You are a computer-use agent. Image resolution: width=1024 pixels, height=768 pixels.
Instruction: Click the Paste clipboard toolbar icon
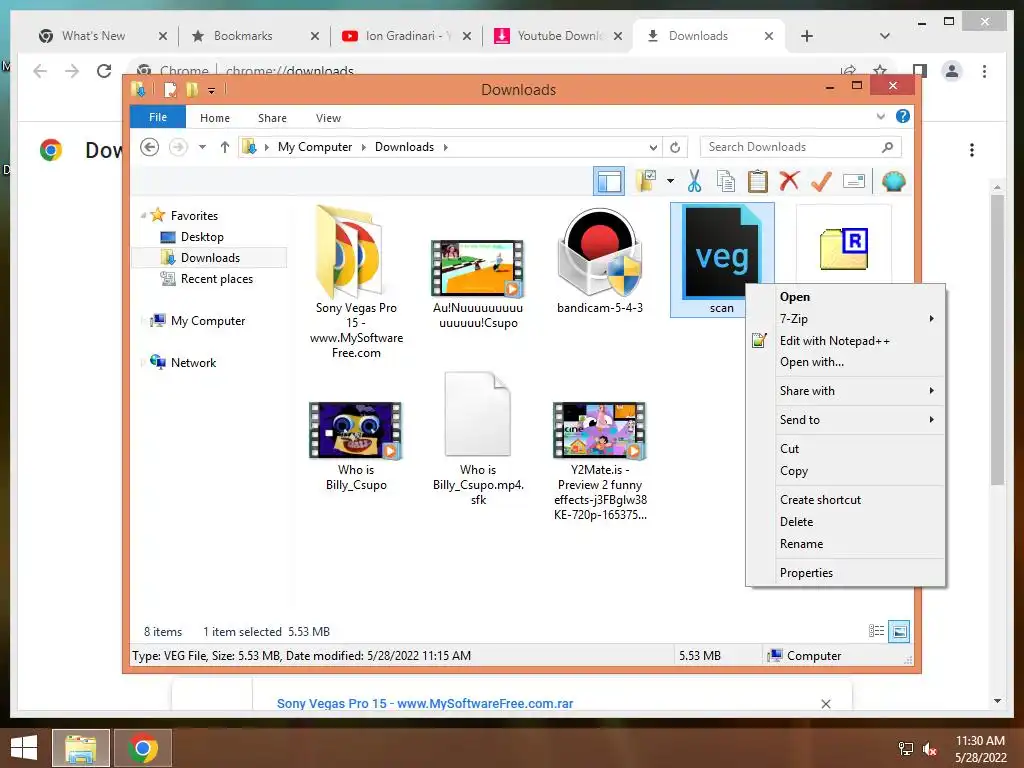coord(758,181)
